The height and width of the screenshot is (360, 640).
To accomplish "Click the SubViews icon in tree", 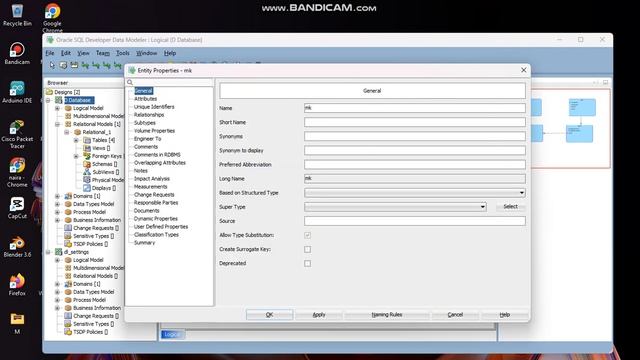I will point(87,172).
